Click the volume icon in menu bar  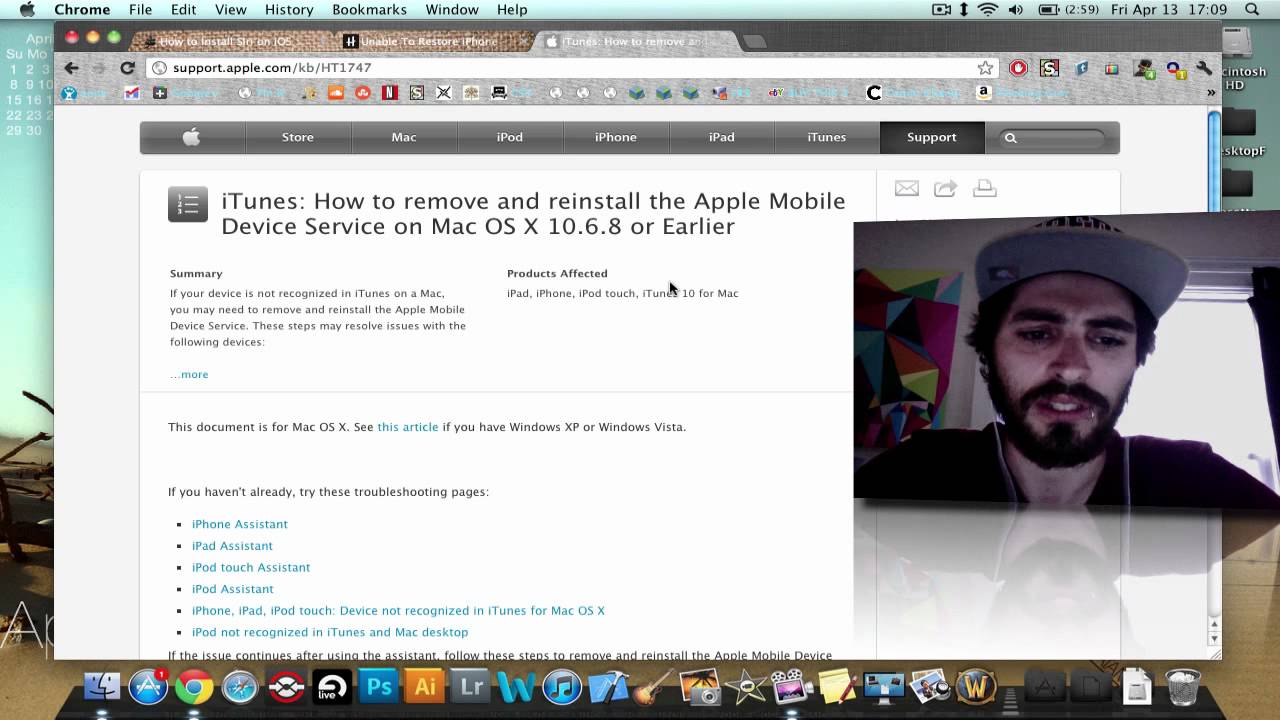coord(1016,10)
